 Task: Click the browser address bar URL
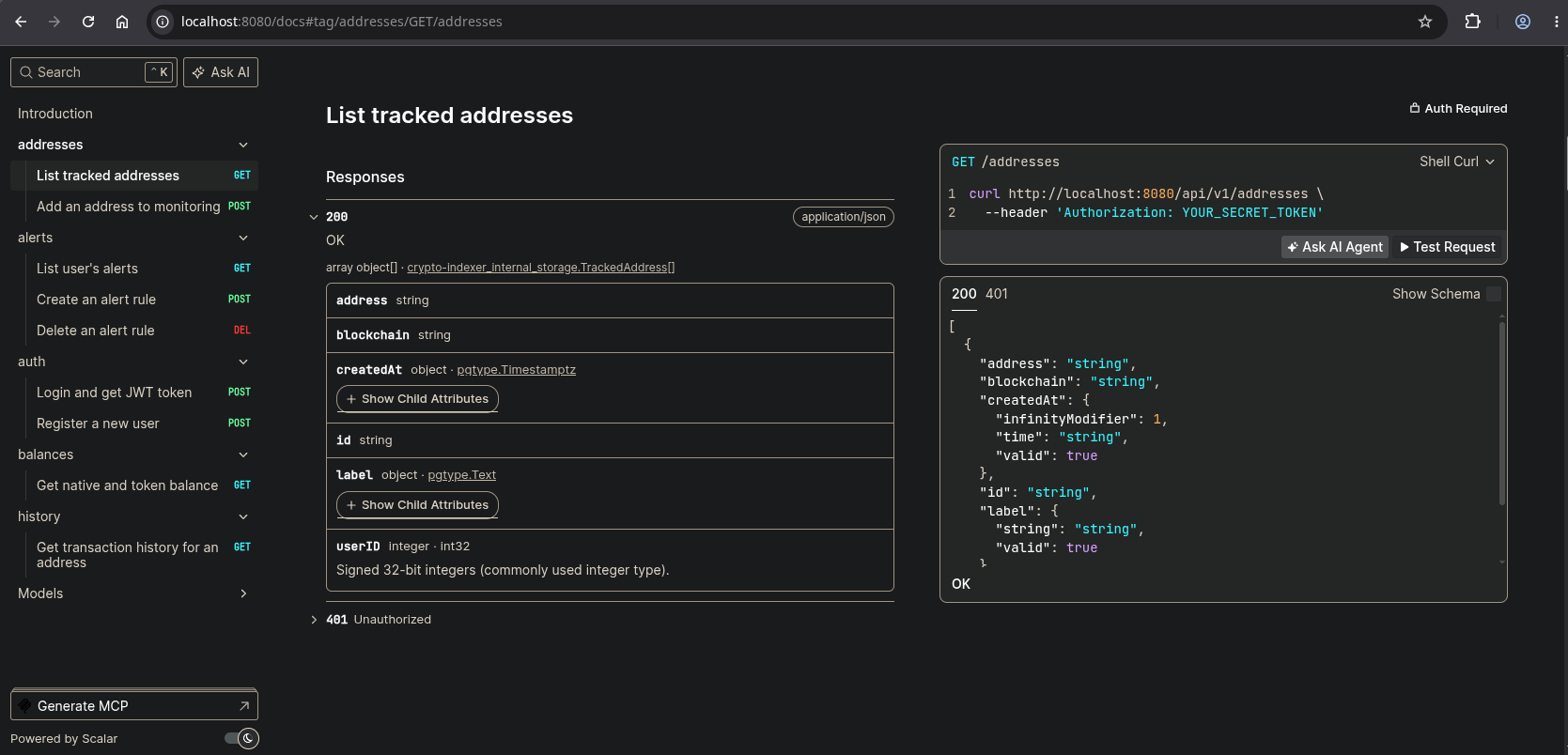click(x=342, y=22)
